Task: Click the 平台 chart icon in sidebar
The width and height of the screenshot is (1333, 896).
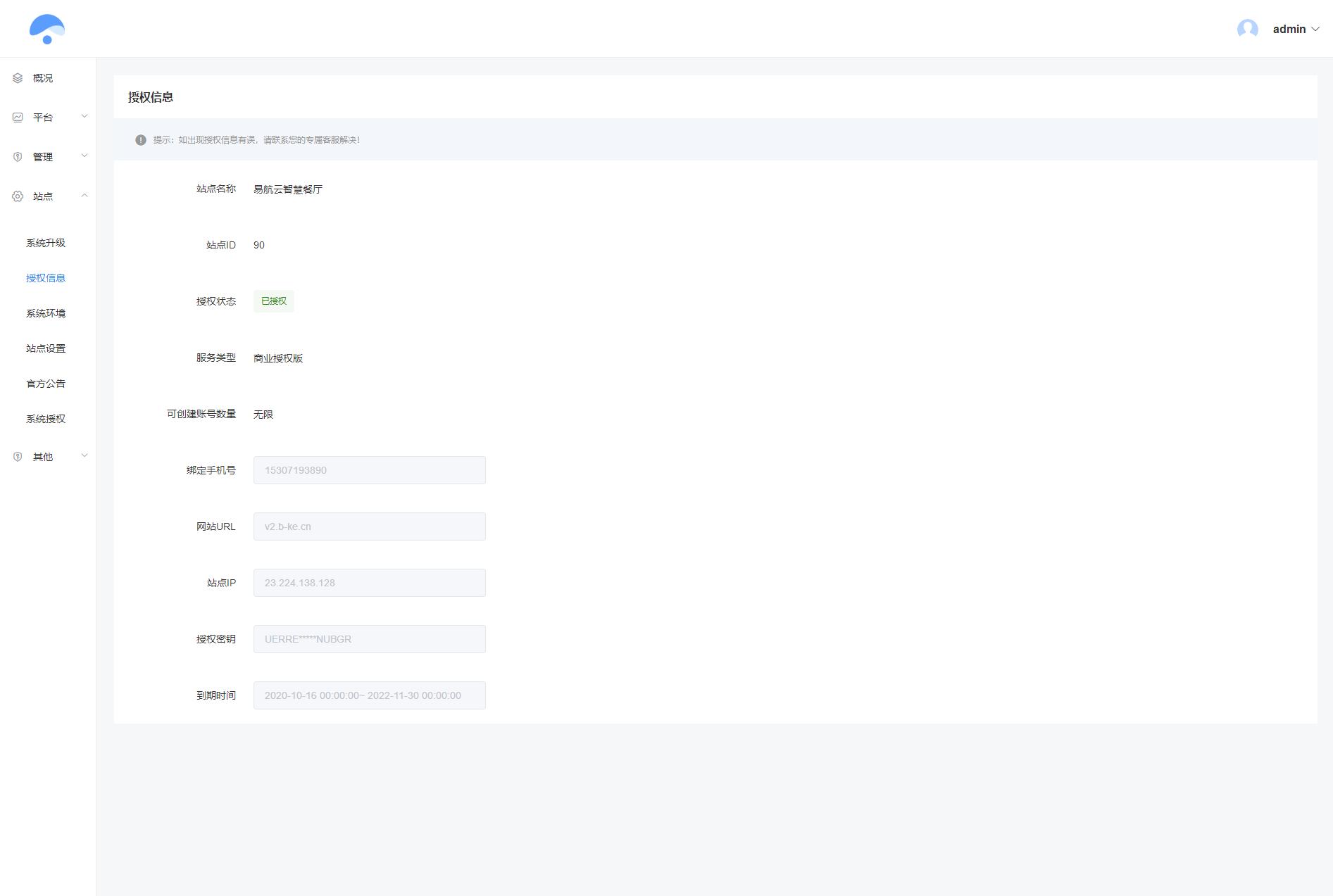Action: click(x=18, y=118)
